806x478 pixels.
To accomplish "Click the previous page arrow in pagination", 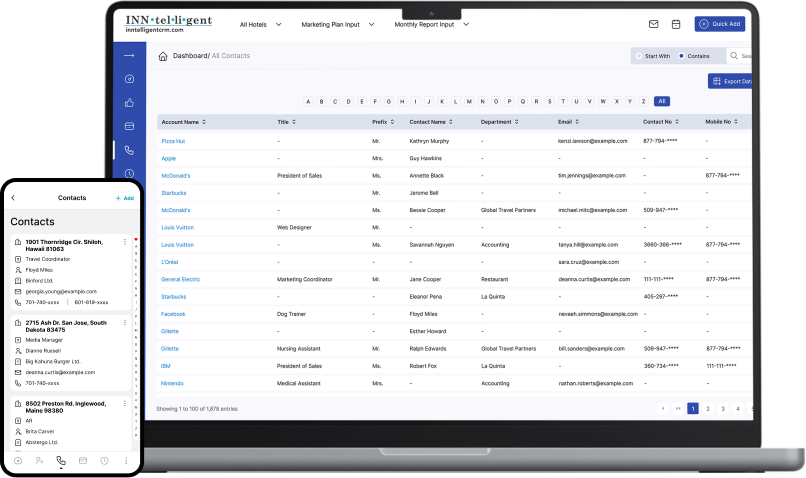I will click(663, 409).
